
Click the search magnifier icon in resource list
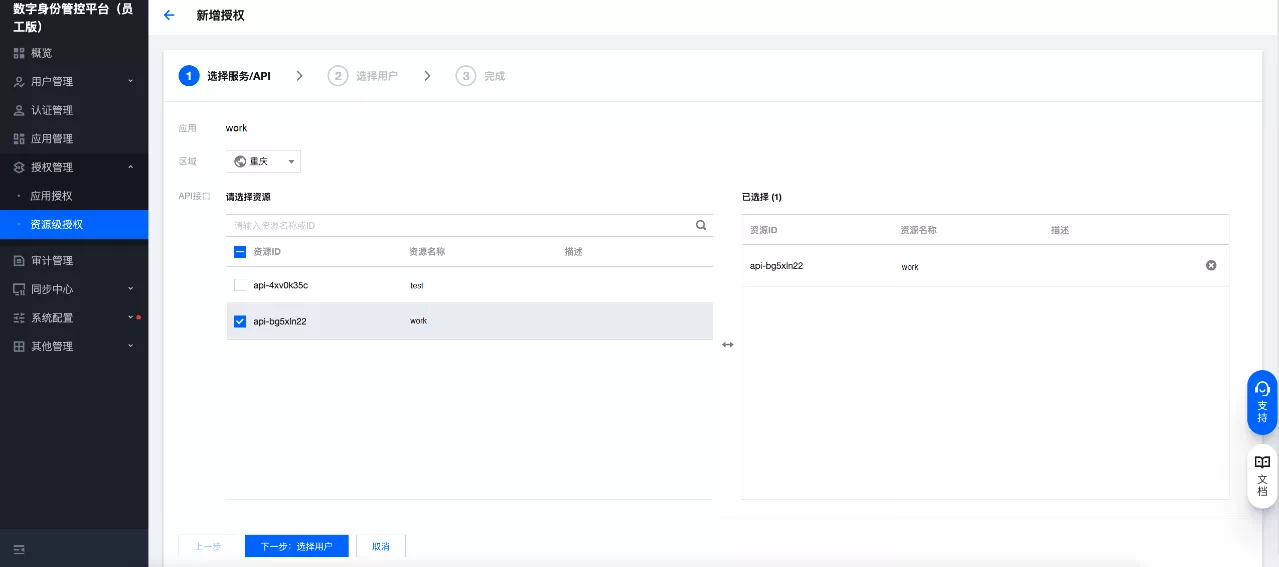click(x=701, y=226)
